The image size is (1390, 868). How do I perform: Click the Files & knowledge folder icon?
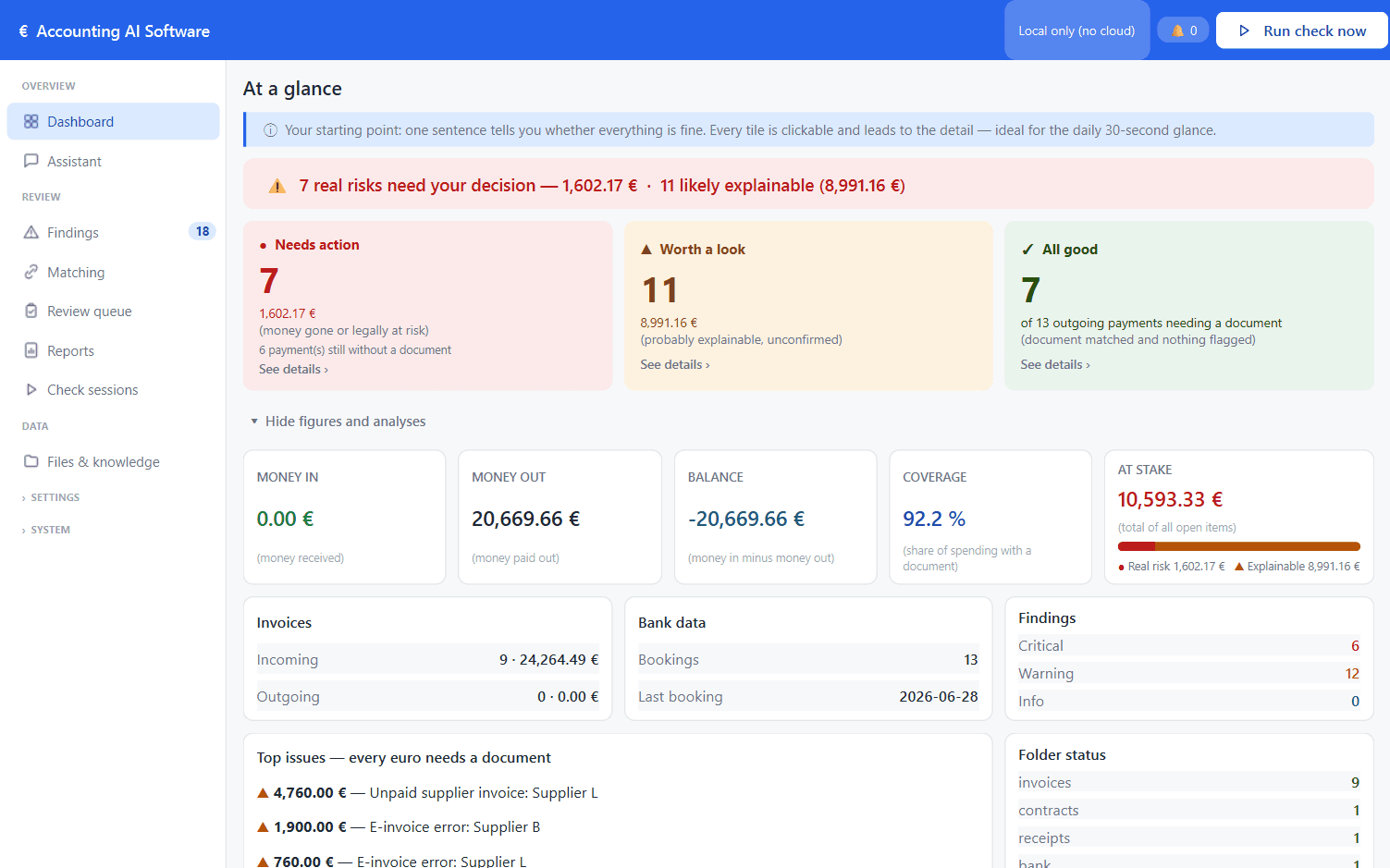pos(31,461)
